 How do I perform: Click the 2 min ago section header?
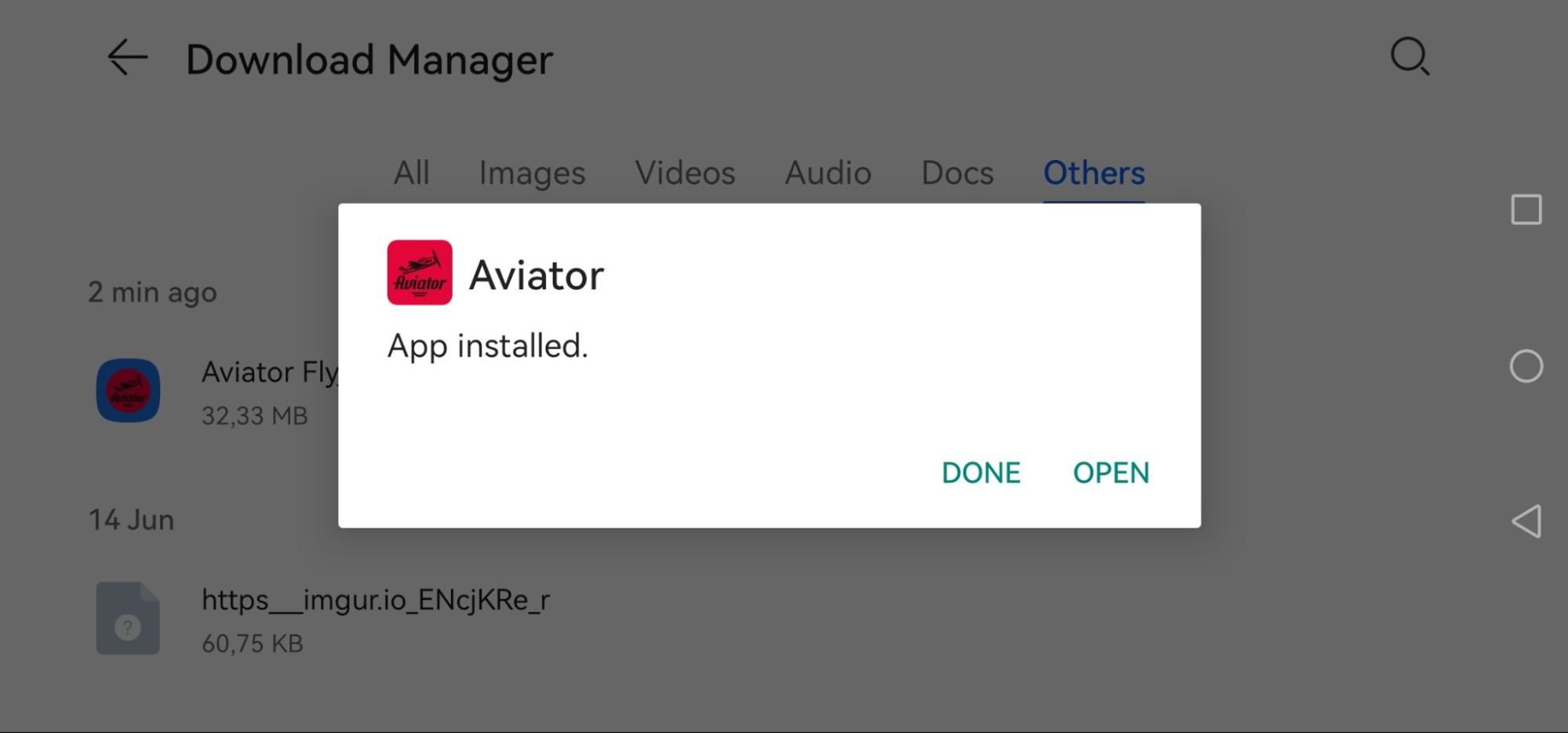coord(152,291)
